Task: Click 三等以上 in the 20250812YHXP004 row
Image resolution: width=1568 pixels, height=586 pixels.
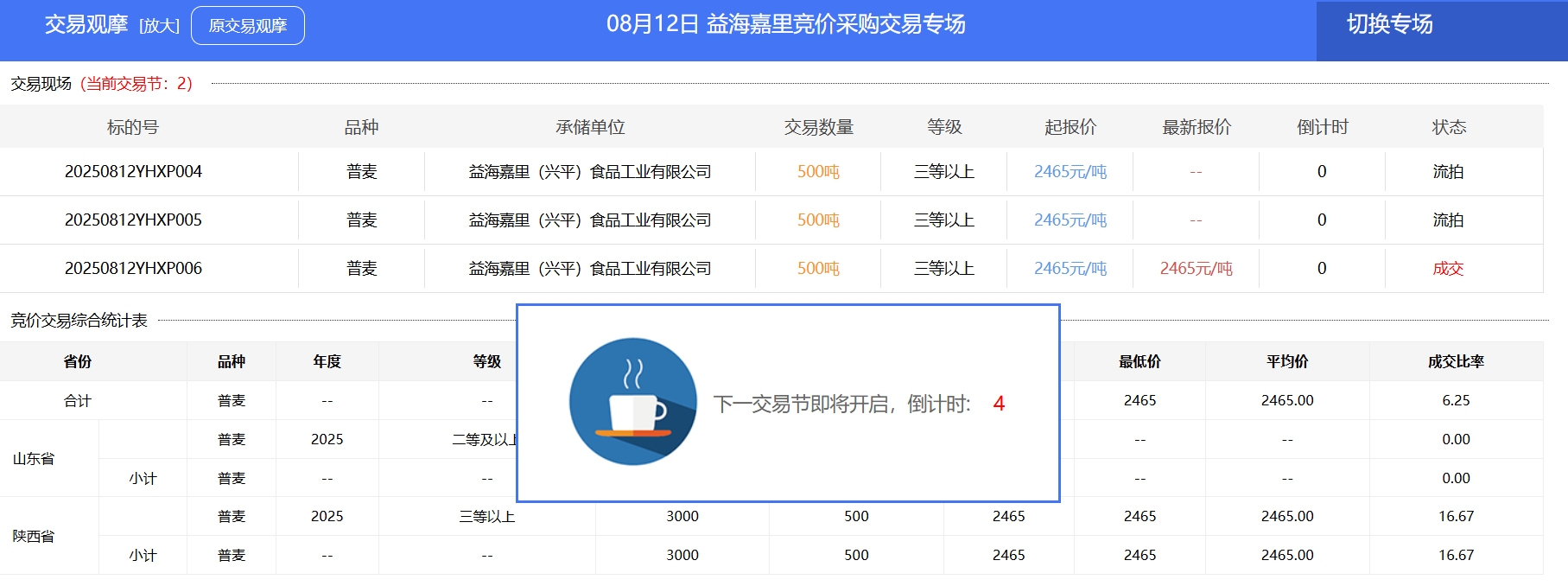Action: (944, 172)
